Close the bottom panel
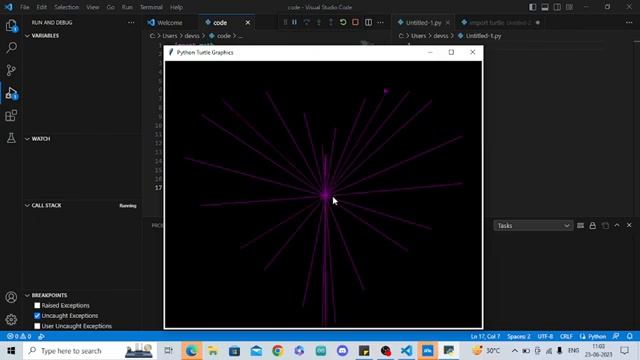Viewport: 640px width, 360px height. tap(629, 225)
